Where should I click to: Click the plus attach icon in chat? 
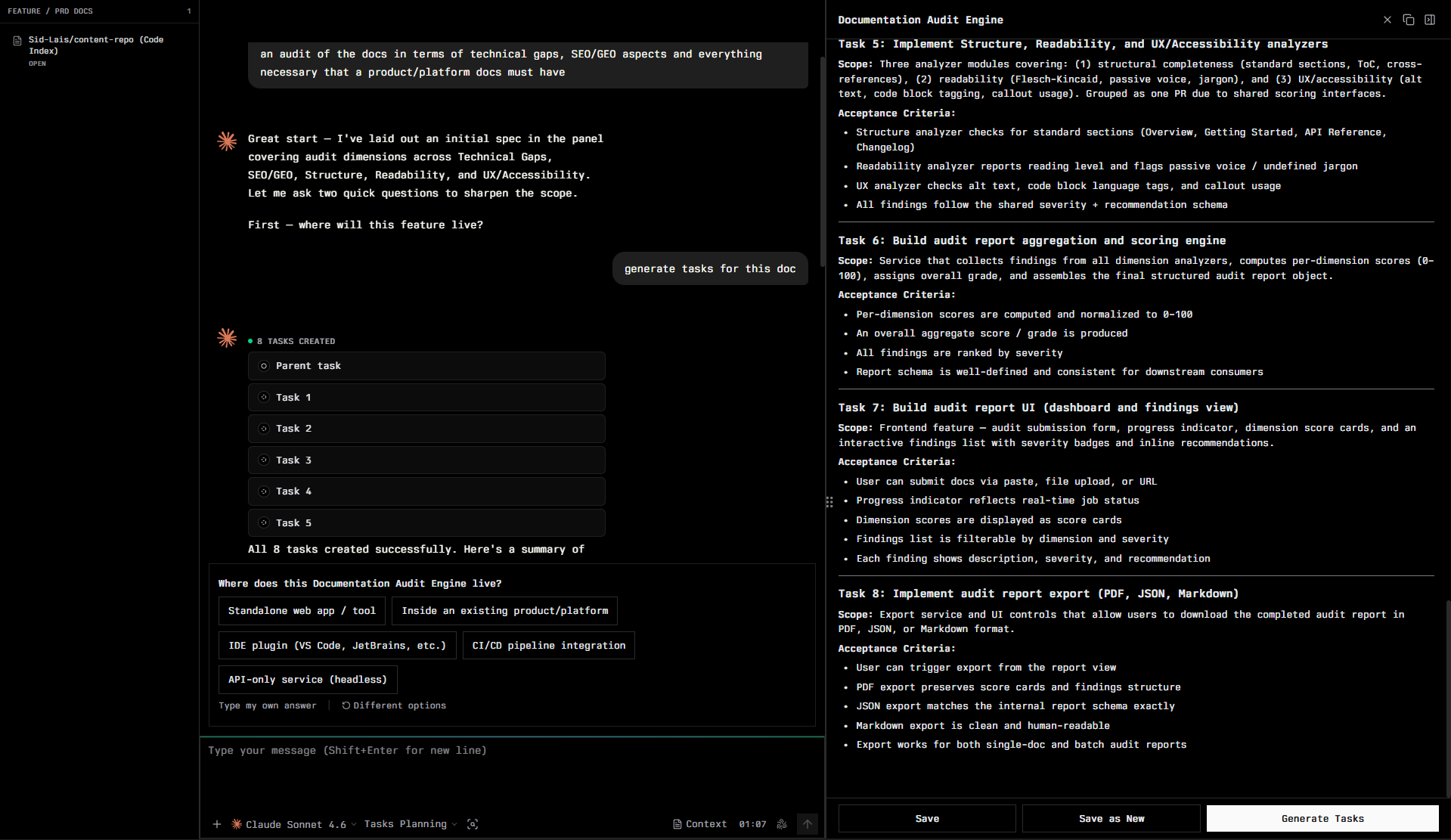point(217,824)
